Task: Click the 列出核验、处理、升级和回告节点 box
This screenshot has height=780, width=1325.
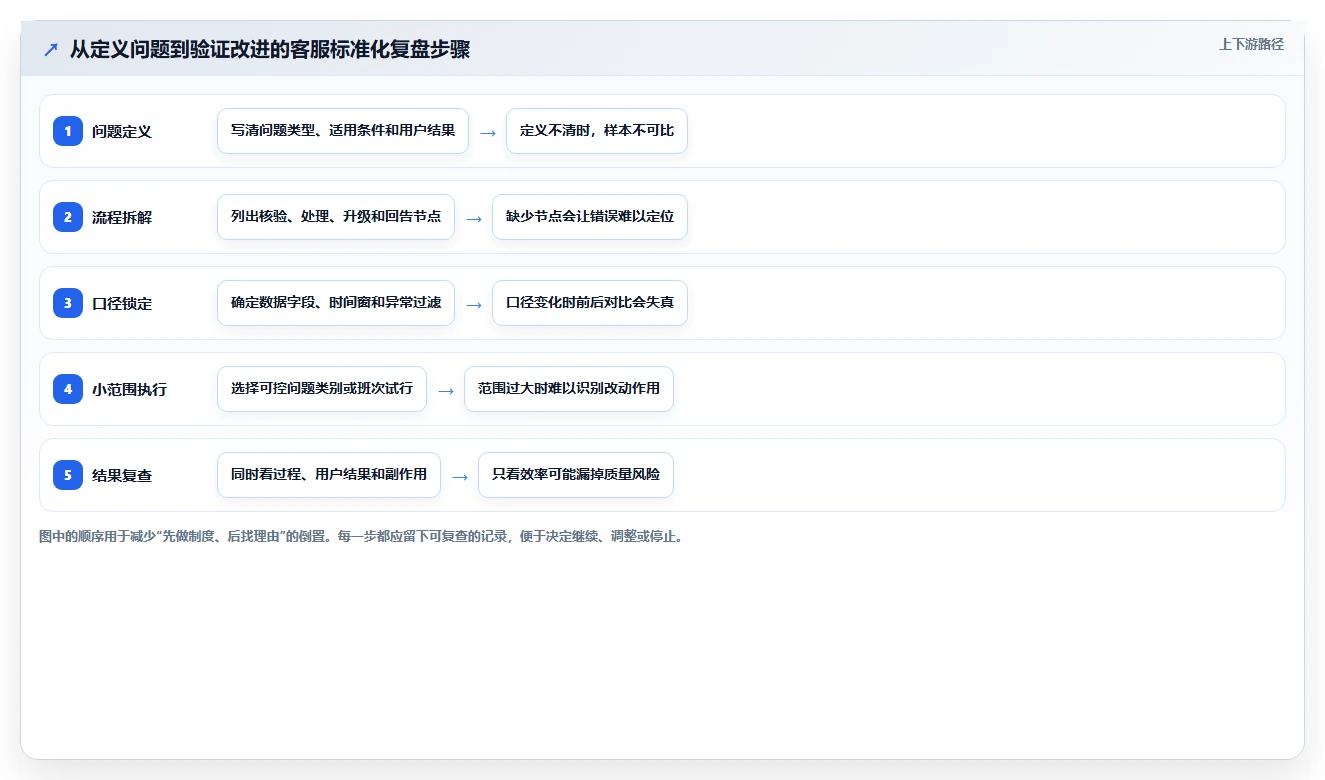Action: [x=336, y=217]
